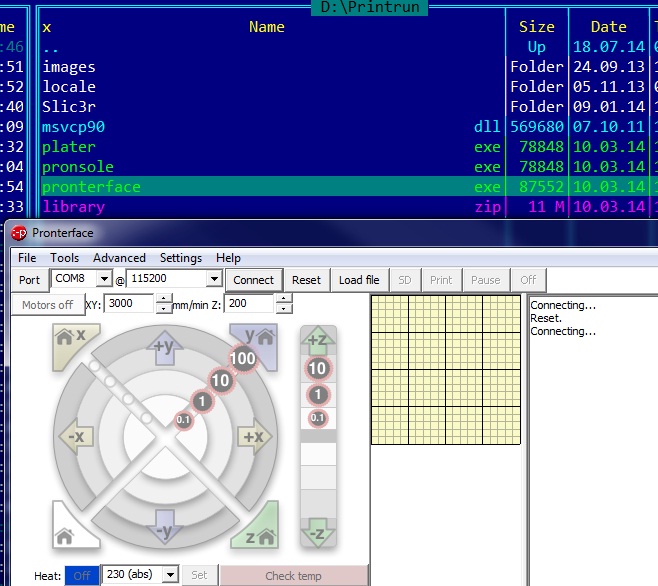Screen dimensions: 658x586
Task: Increase Z feedrate with spinner up arrow
Action: (284, 299)
